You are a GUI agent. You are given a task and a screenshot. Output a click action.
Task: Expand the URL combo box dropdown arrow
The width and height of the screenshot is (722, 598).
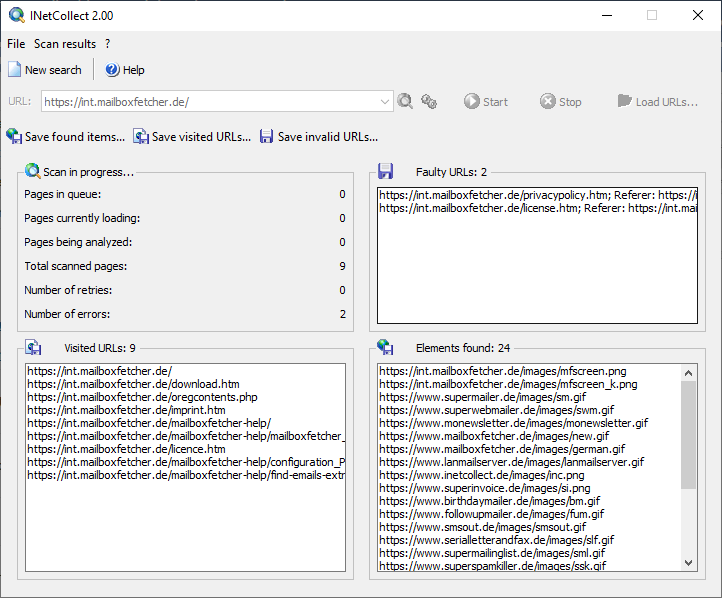[385, 101]
